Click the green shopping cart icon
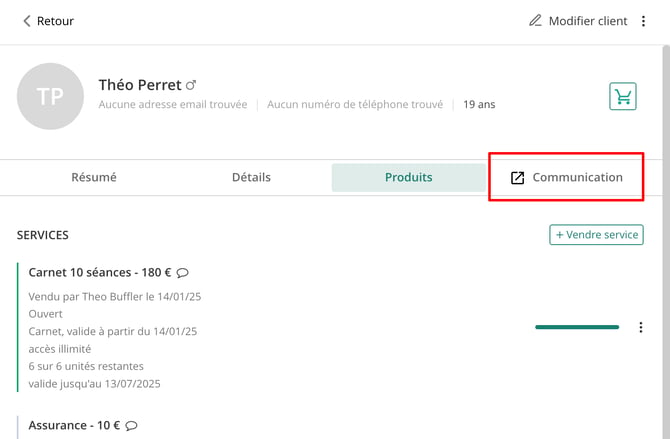The width and height of the screenshot is (670, 439). [623, 96]
